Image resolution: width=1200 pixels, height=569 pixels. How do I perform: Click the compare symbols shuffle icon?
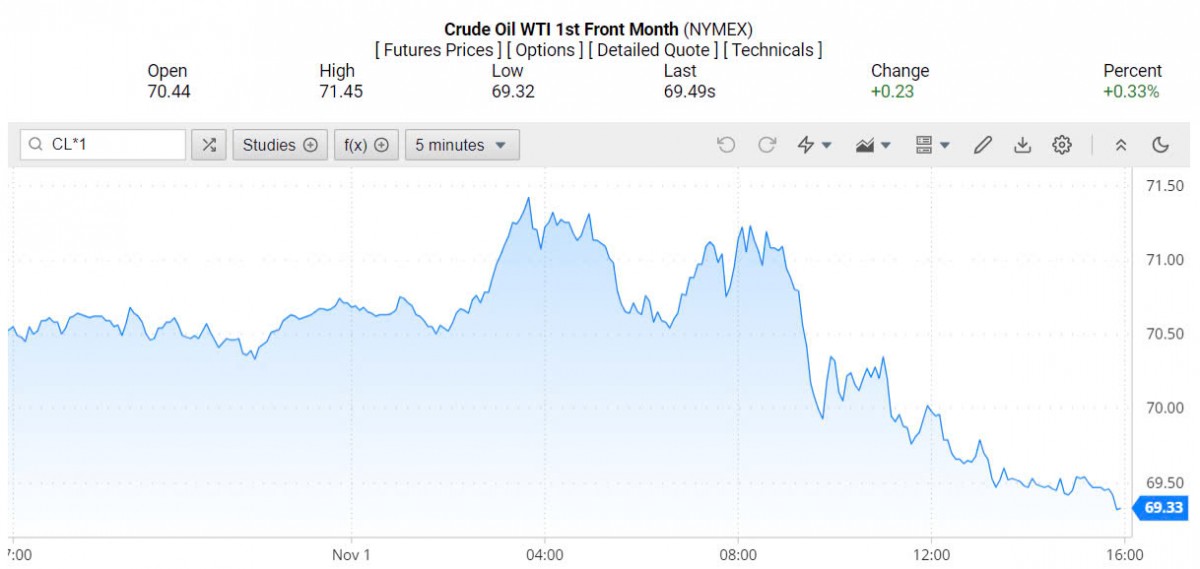(208, 145)
